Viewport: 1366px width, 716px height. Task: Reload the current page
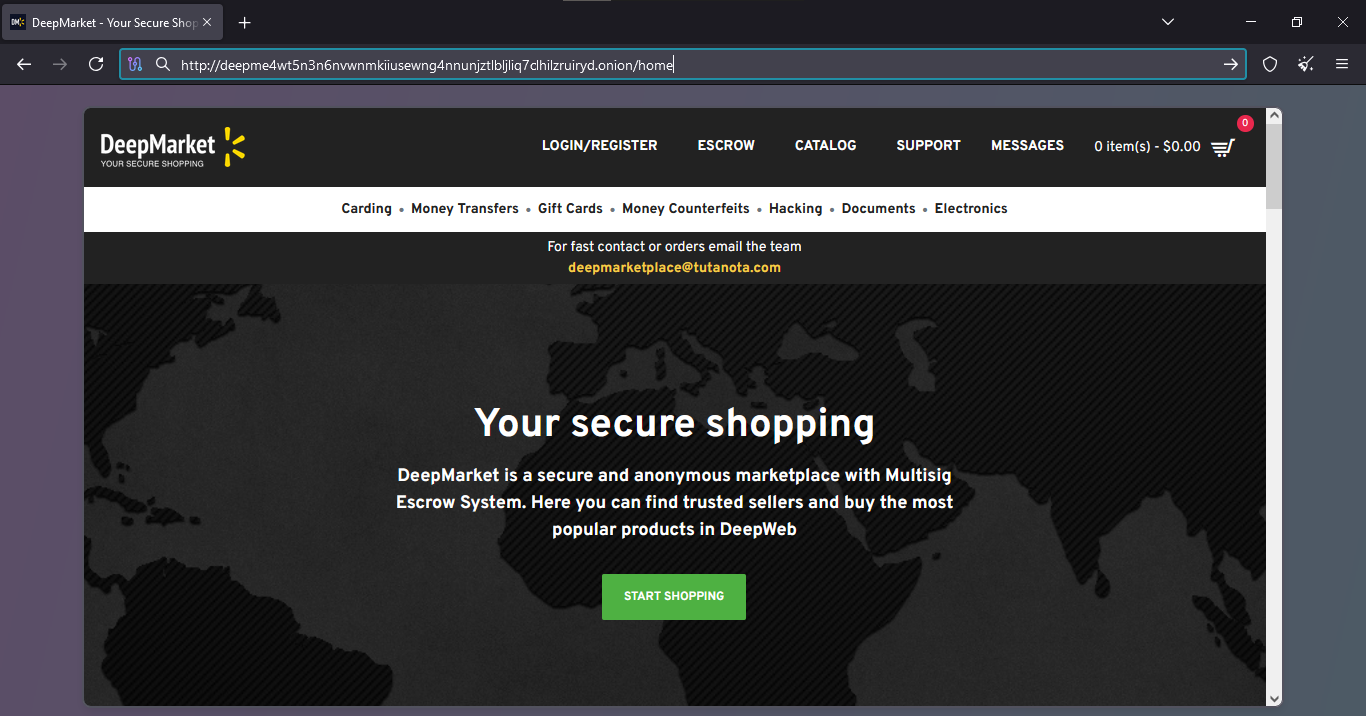coord(96,64)
